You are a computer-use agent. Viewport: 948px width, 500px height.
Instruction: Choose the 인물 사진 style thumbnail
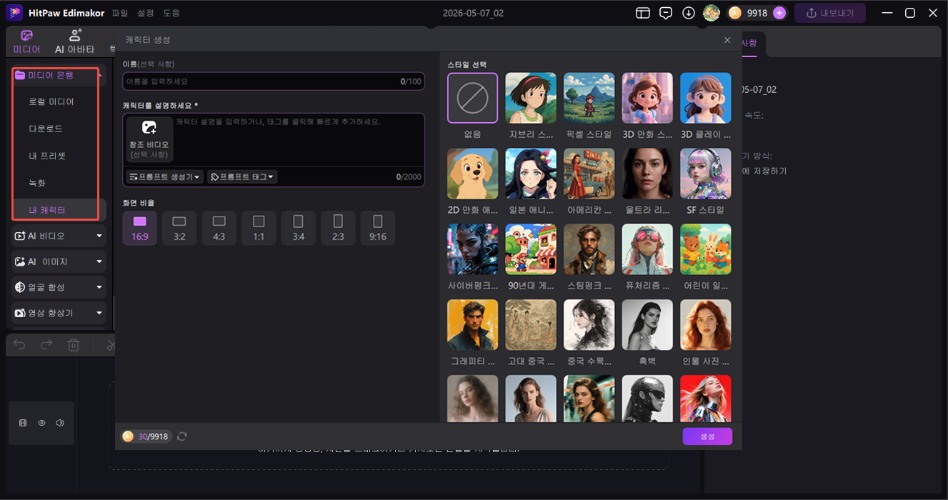[706, 325]
